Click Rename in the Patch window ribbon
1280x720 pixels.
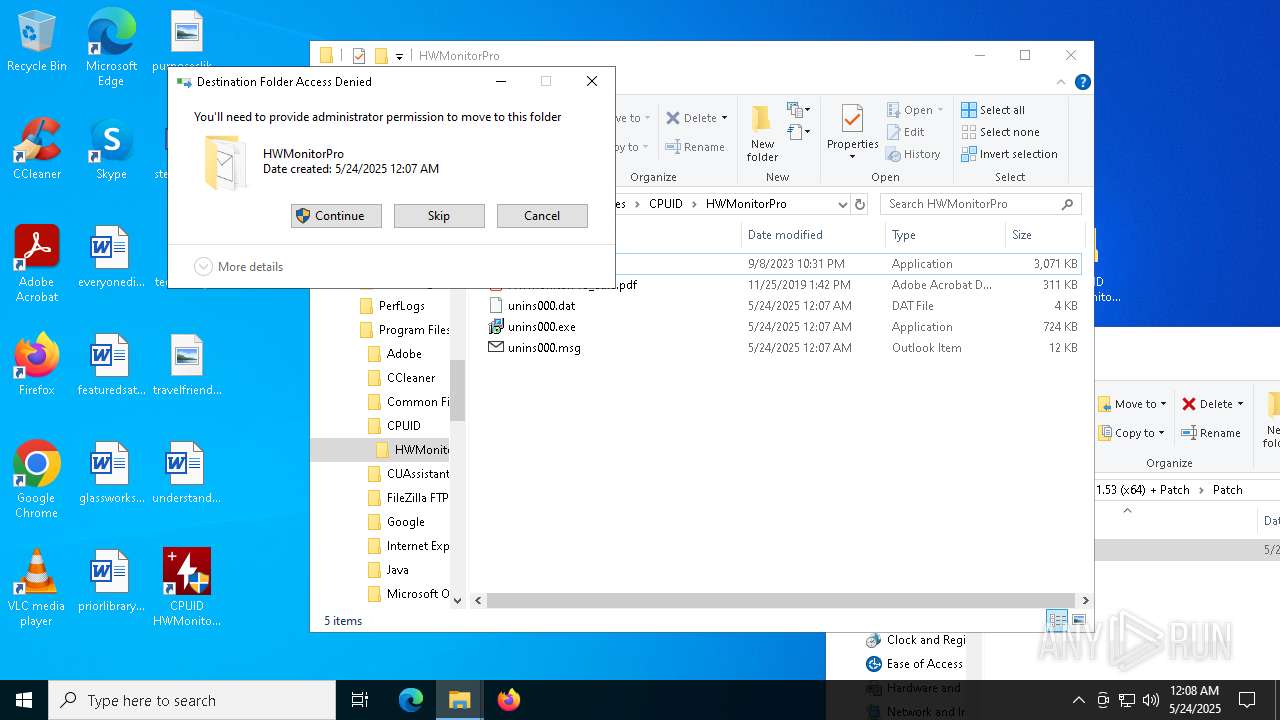(x=1211, y=433)
